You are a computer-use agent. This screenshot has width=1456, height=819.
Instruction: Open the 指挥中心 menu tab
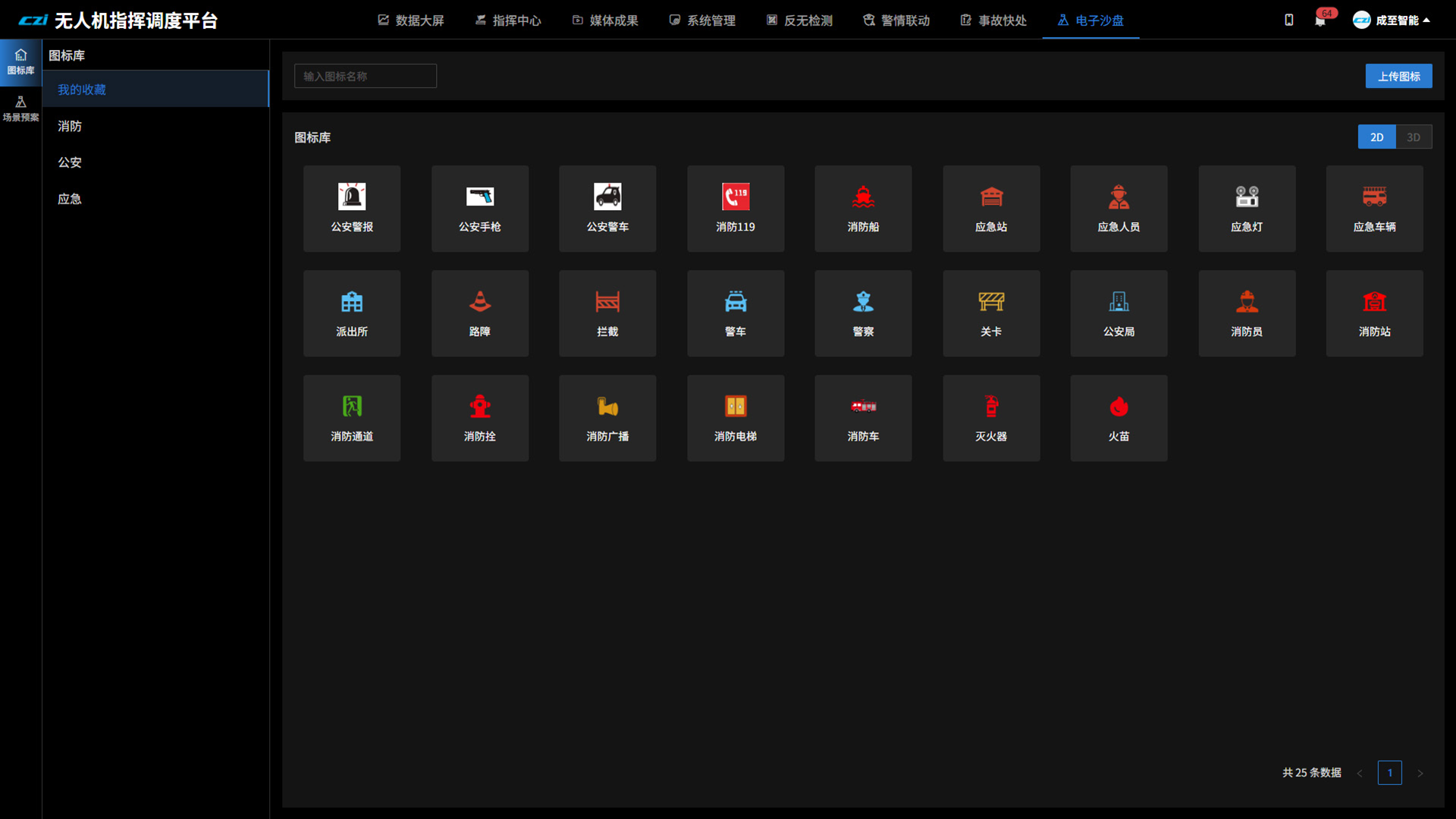coord(508,20)
